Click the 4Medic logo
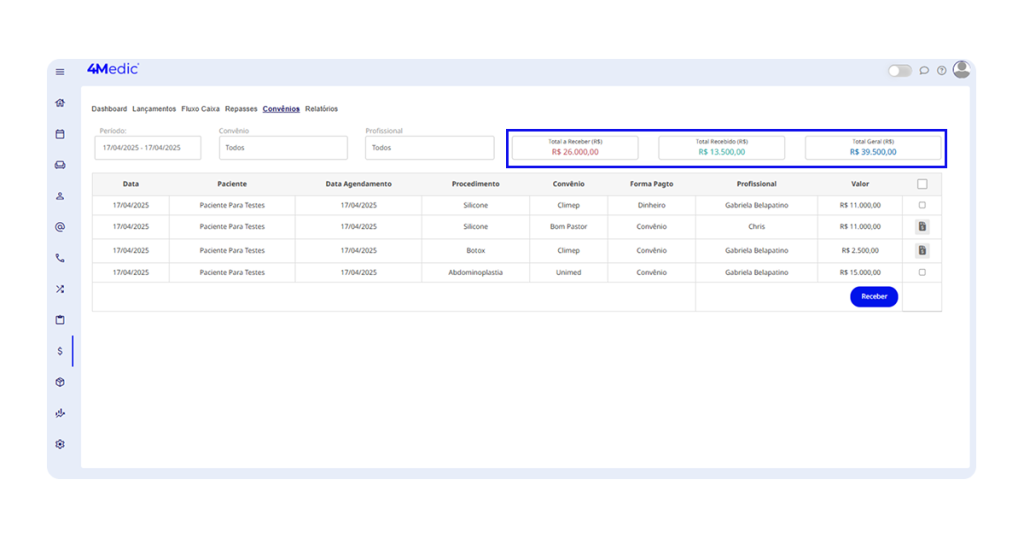Screen dimensions: 1024x538 (113, 69)
